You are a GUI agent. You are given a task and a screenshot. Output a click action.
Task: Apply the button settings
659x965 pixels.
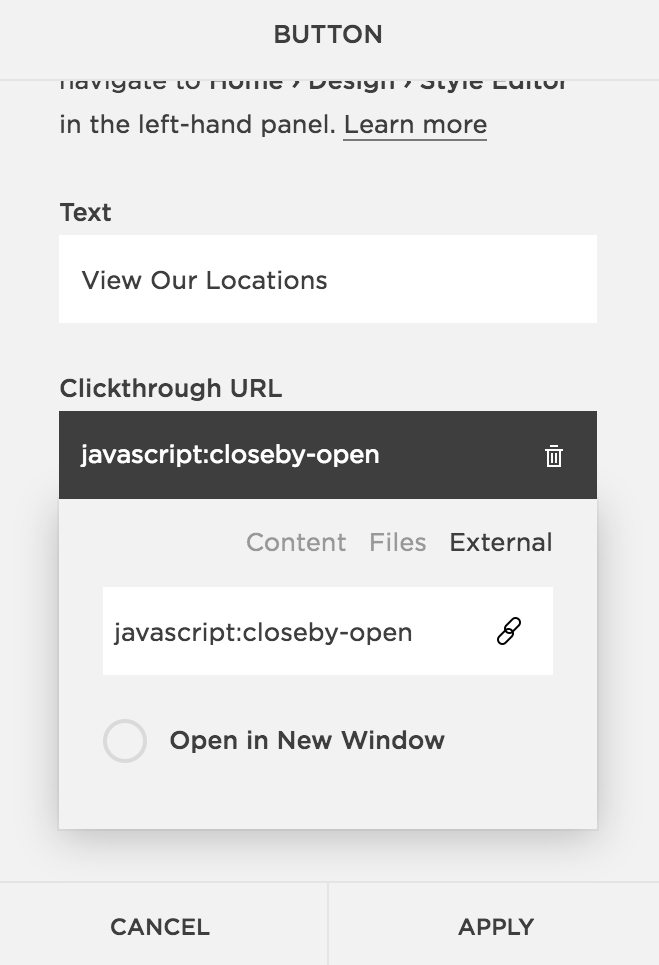point(494,925)
